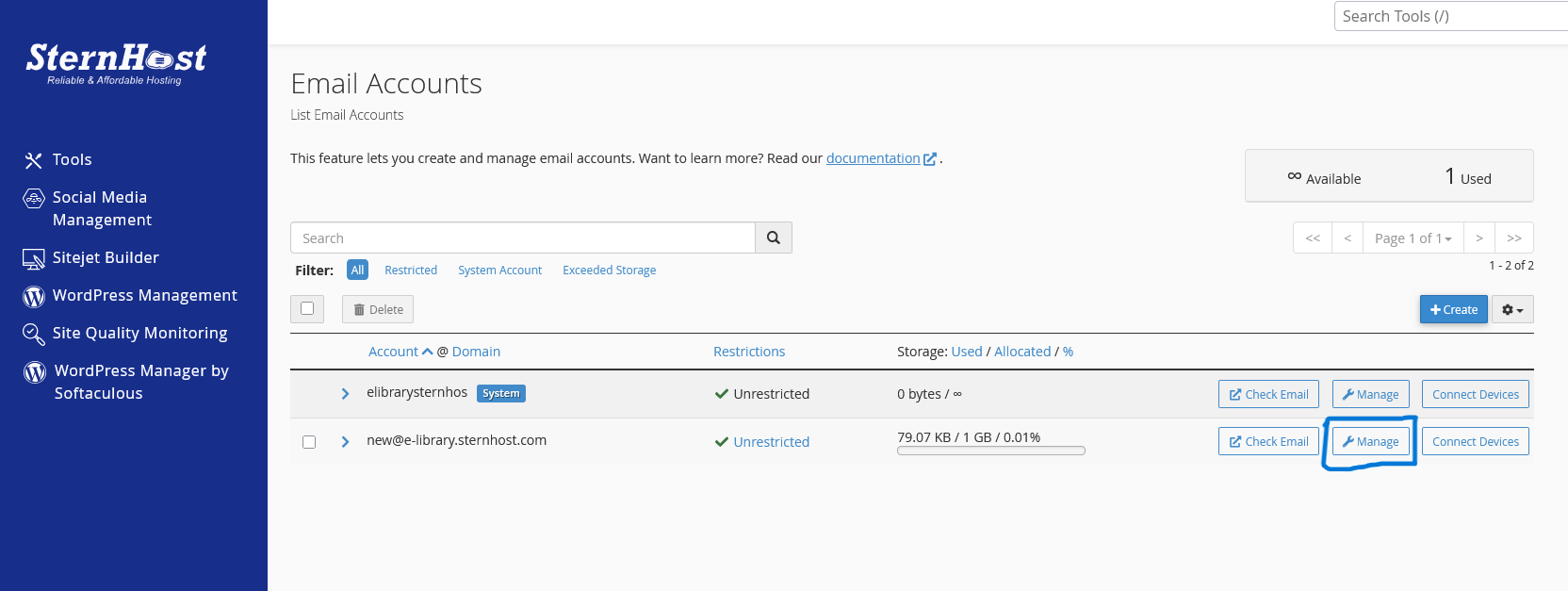Click the Sitejet Builder icon
This screenshot has height=591, width=1568.
(x=34, y=258)
